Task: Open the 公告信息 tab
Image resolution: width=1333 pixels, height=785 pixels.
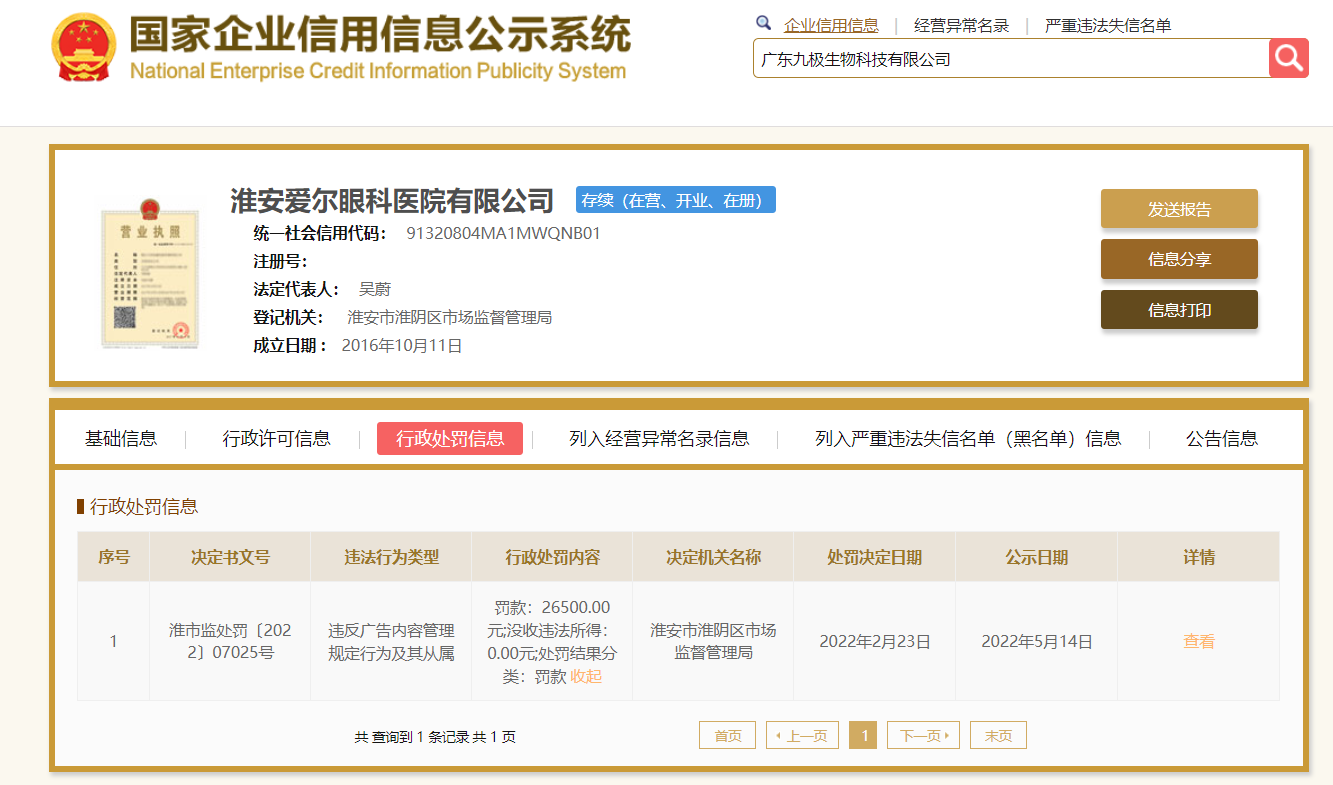Action: click(x=1221, y=438)
